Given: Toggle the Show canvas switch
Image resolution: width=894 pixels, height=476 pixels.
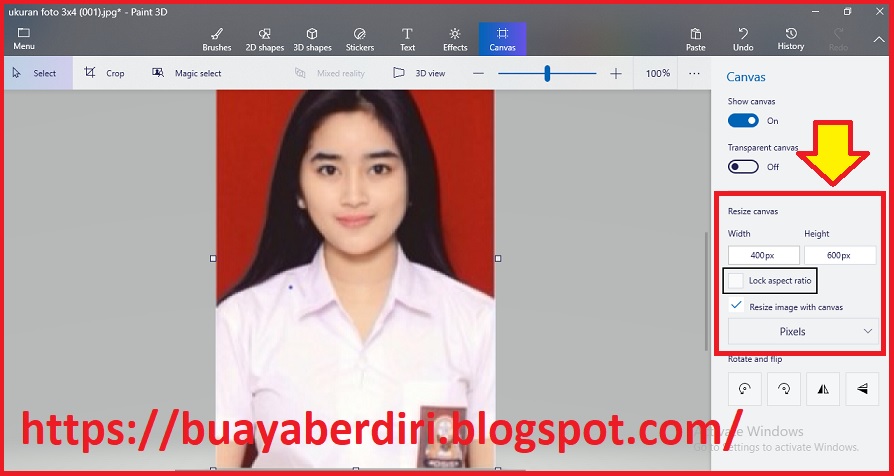Looking at the screenshot, I should pos(743,120).
